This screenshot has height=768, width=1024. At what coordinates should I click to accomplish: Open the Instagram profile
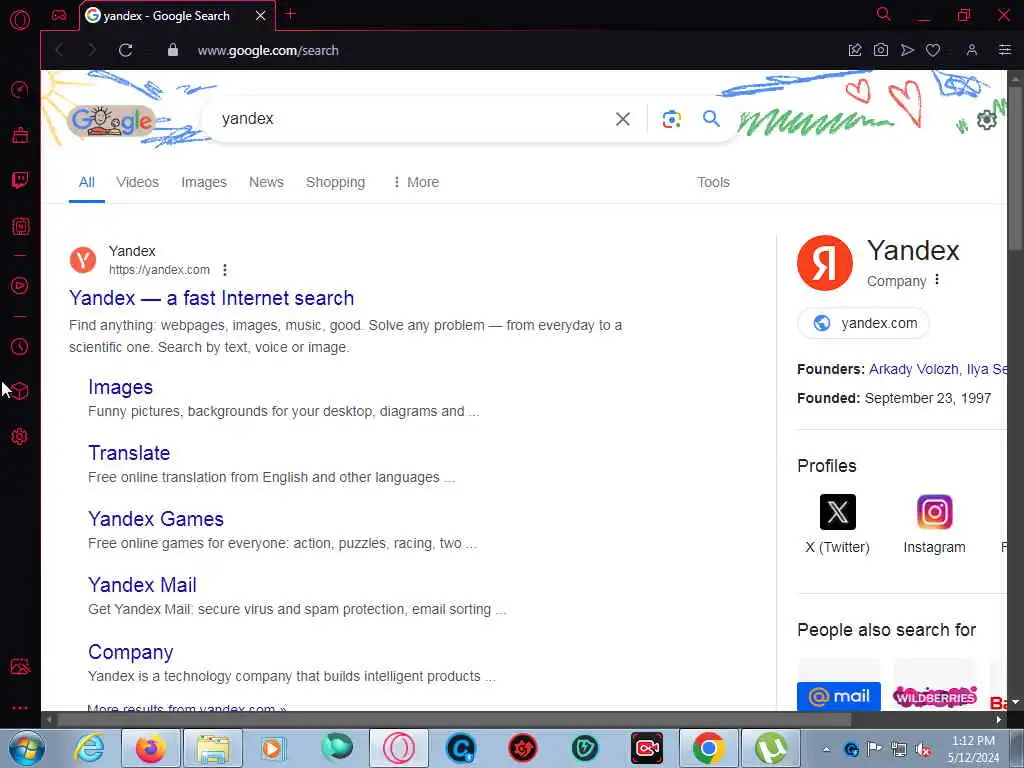pos(935,524)
